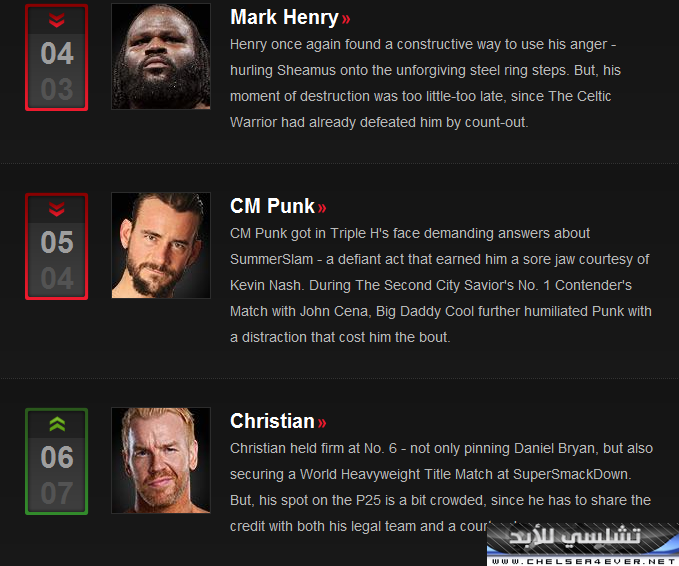Screen dimensions: 679x566
Task: Click the green up arrows above rank 06
Action: (x=57, y=424)
